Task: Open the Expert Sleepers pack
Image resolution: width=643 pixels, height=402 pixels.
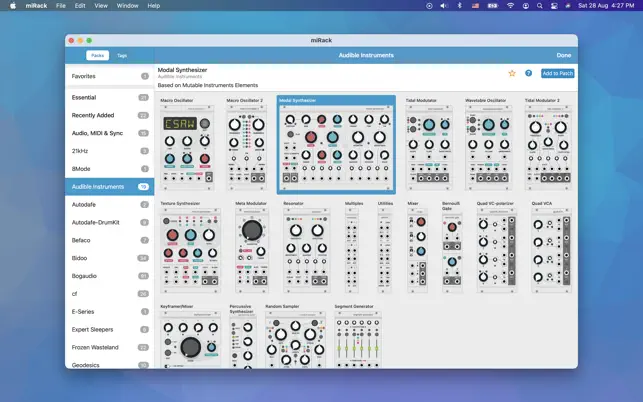Action: click(x=109, y=329)
